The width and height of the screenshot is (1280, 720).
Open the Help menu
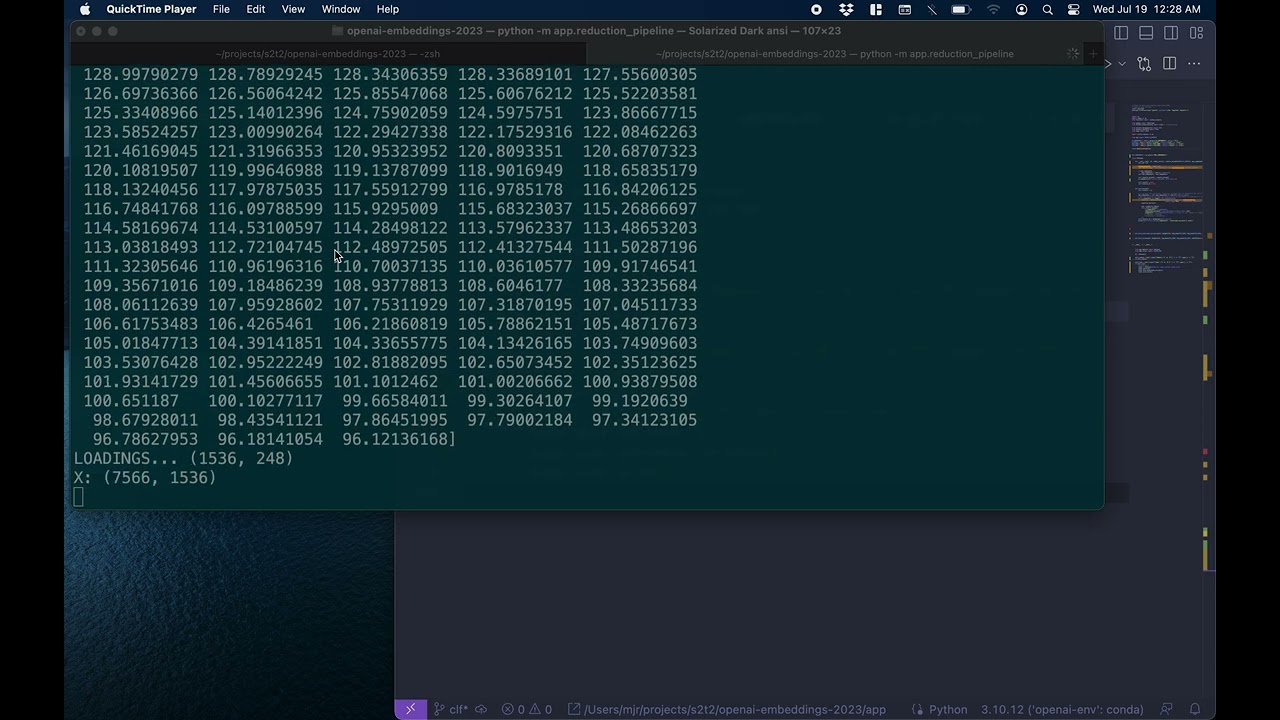point(388,9)
